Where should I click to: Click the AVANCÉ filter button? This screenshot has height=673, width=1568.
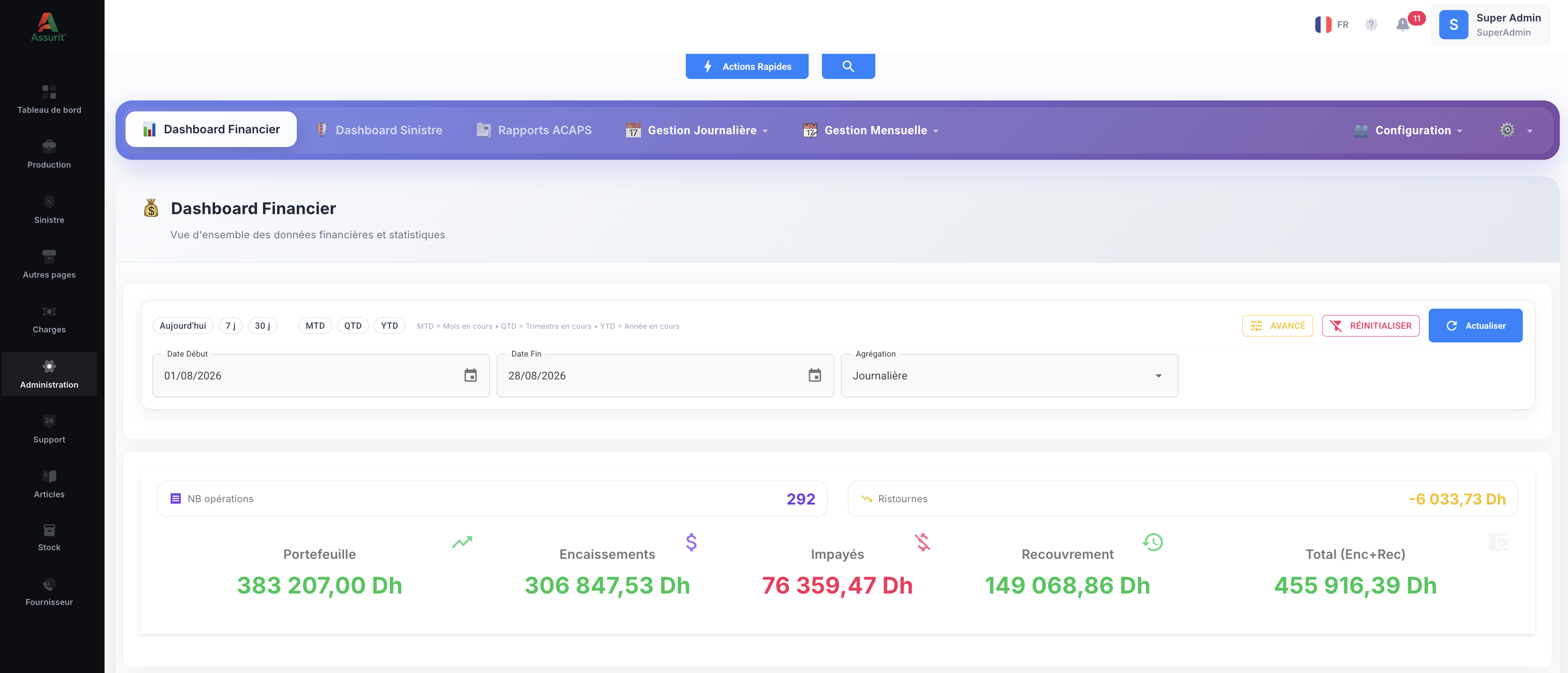click(x=1278, y=326)
